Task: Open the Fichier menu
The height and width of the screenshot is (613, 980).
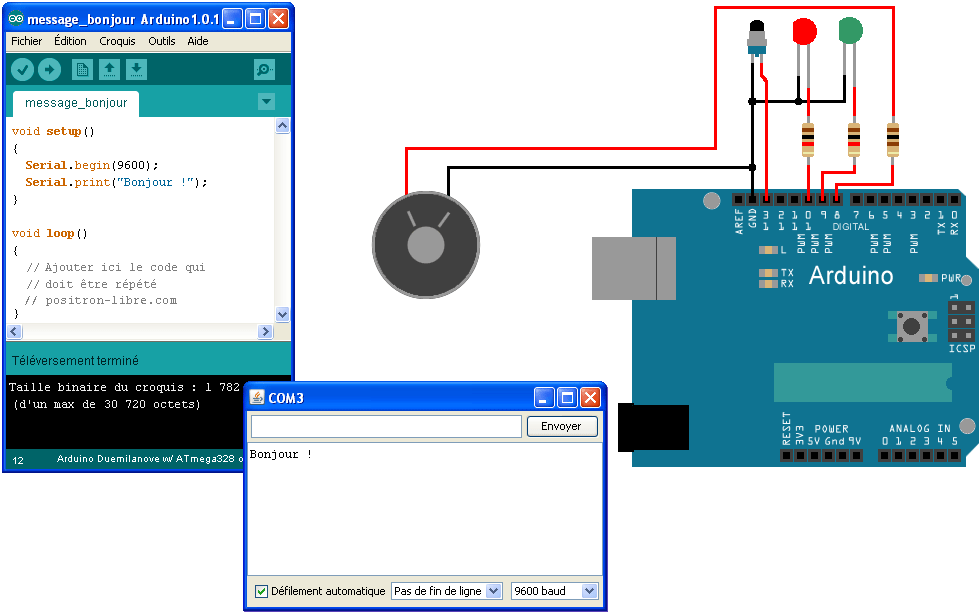Action: (27, 41)
